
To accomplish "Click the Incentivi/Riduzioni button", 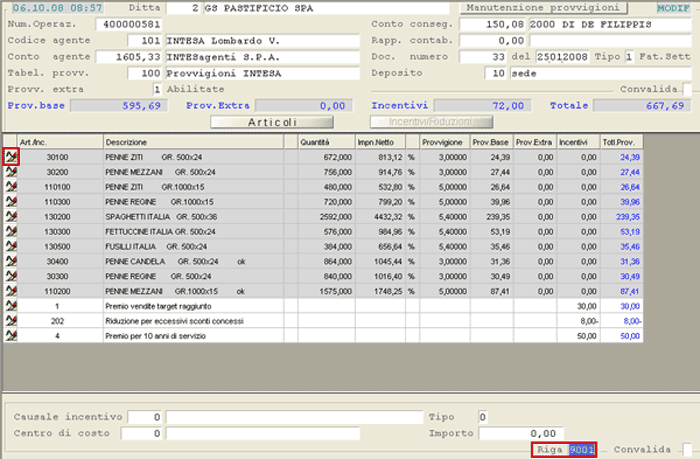I will (431, 122).
